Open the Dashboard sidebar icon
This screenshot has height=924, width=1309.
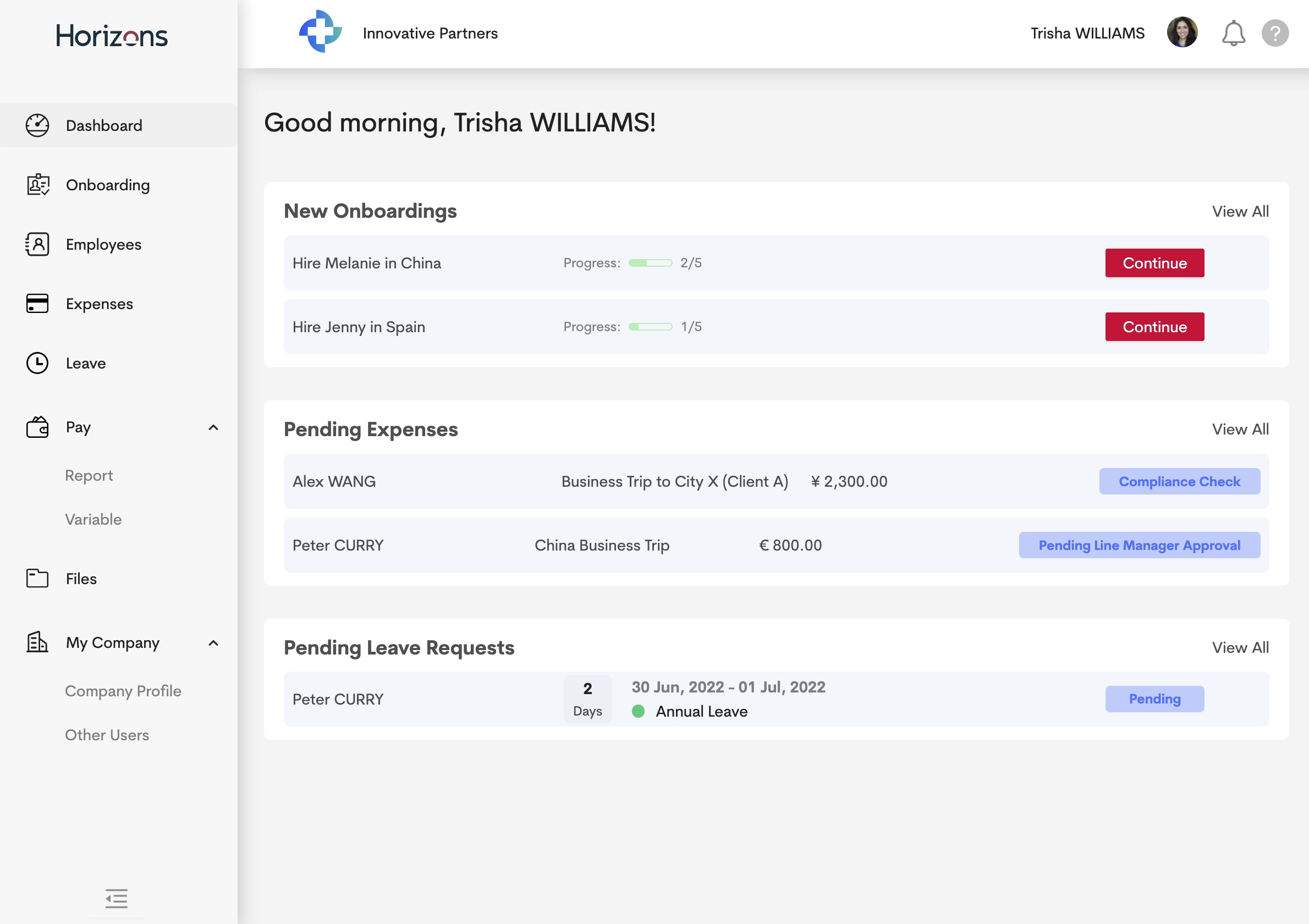[x=36, y=125]
